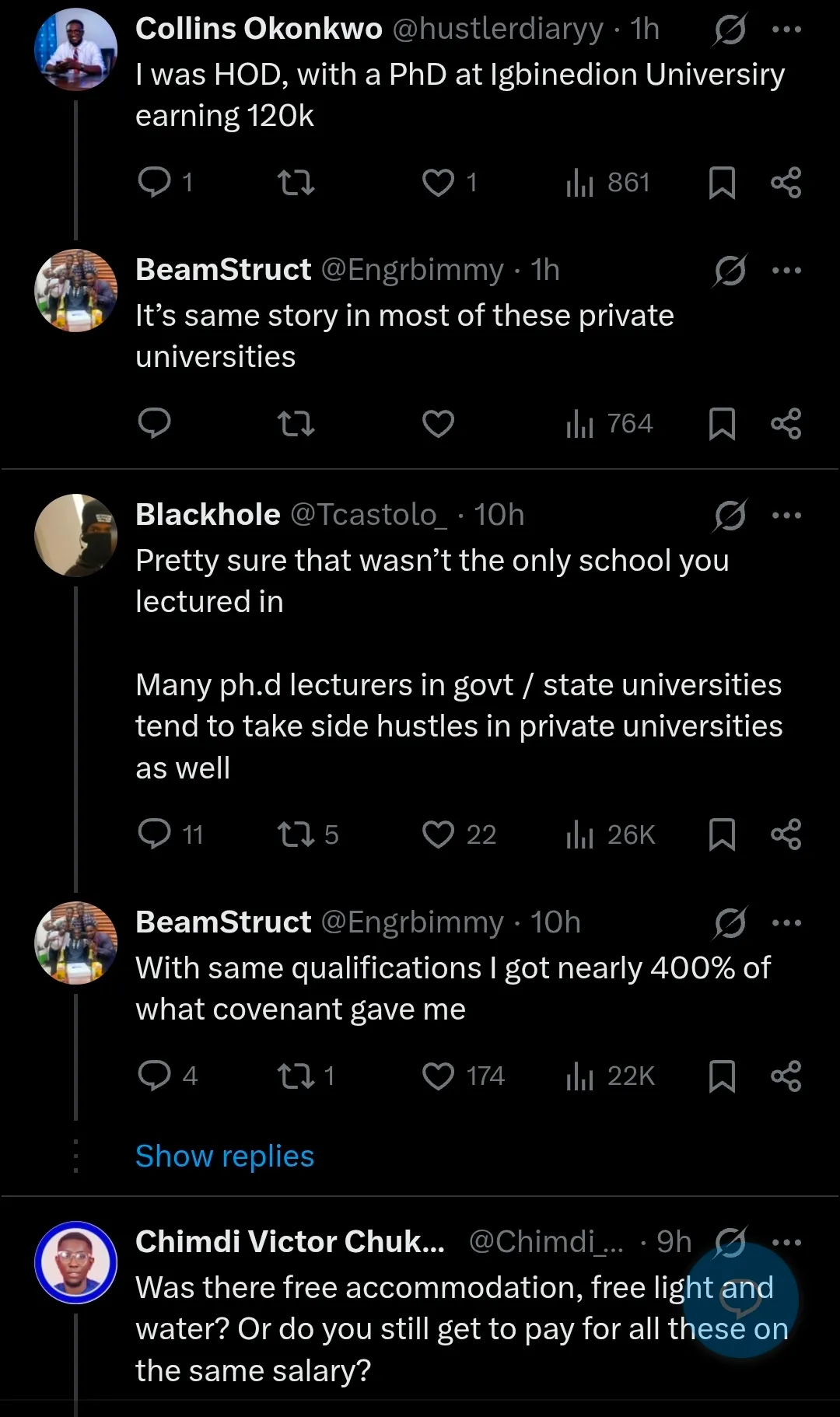
Task: Open Grok icon on Collins's tweet
Action: [730, 30]
